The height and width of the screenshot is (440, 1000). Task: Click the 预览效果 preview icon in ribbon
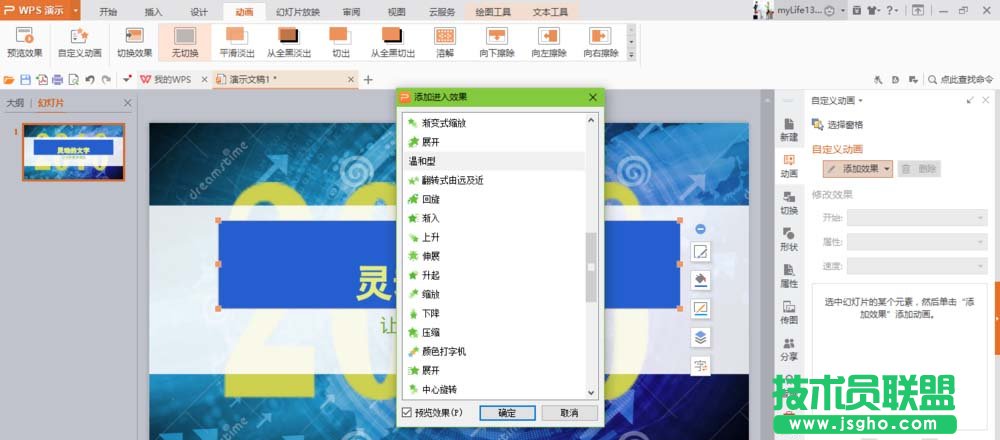coord(24,36)
